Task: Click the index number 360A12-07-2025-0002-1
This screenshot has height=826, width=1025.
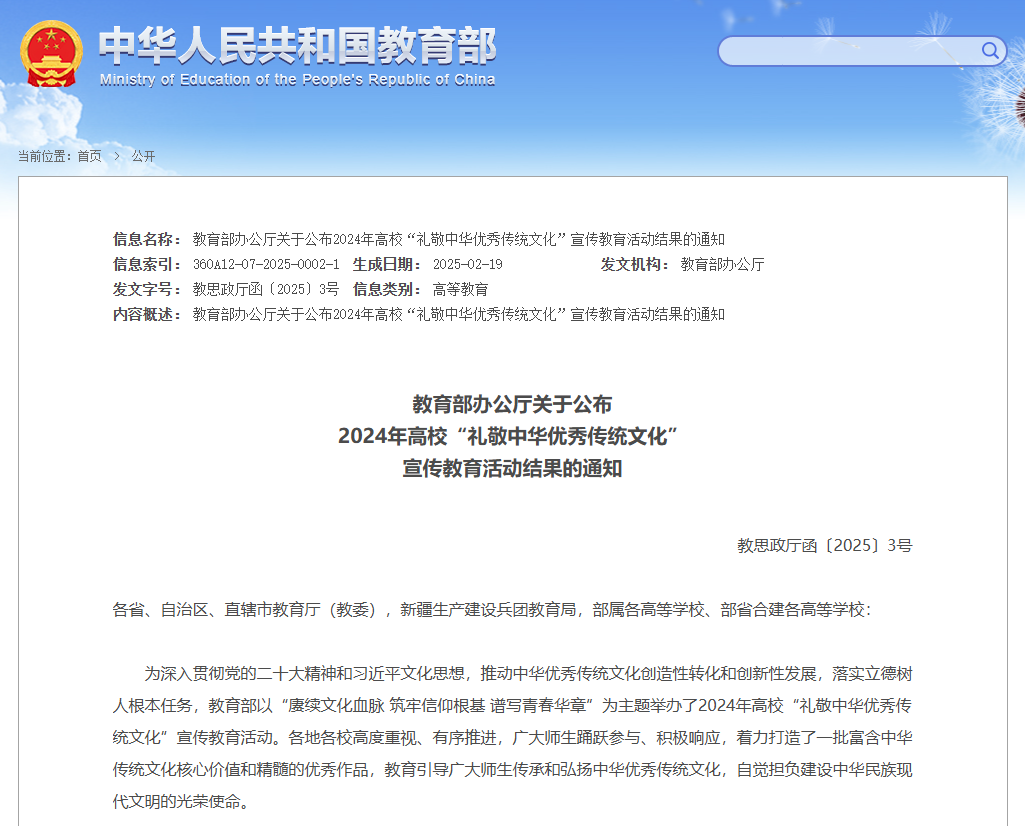Action: tap(266, 264)
